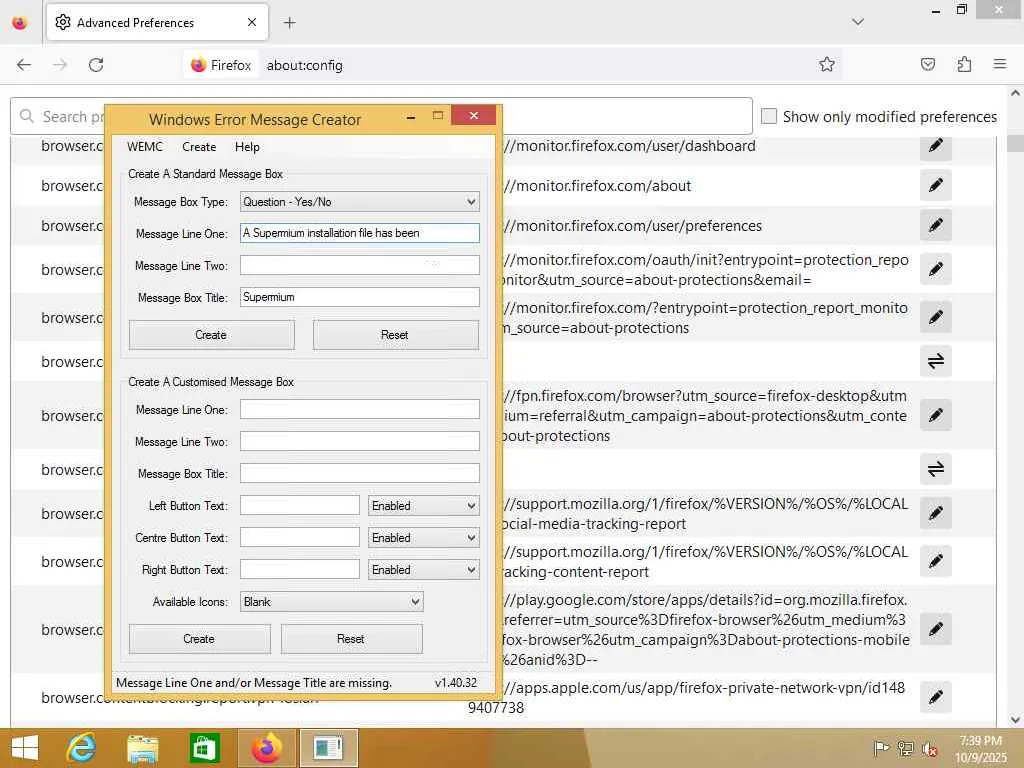This screenshot has width=1024, height=768.
Task: Open the Help menu in Message Creator
Action: (x=247, y=147)
